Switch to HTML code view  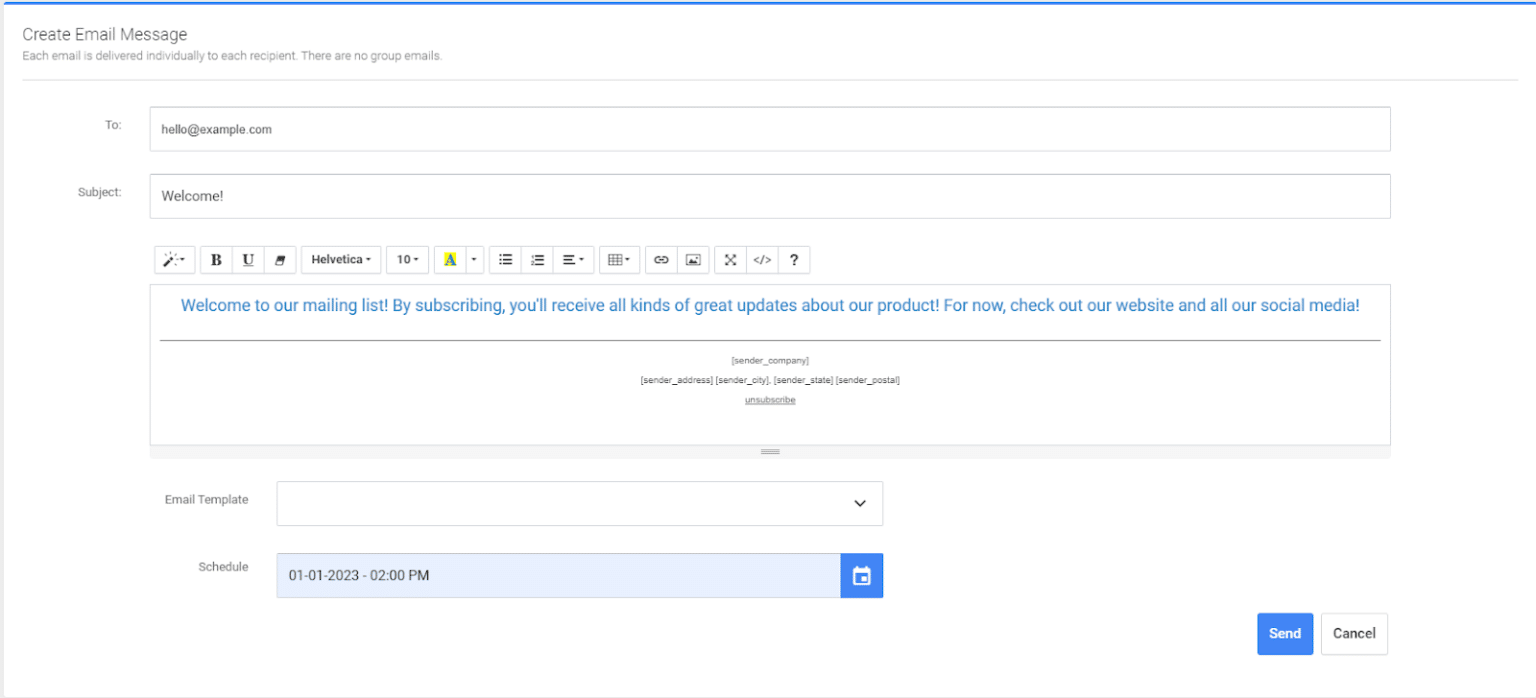pos(762,259)
